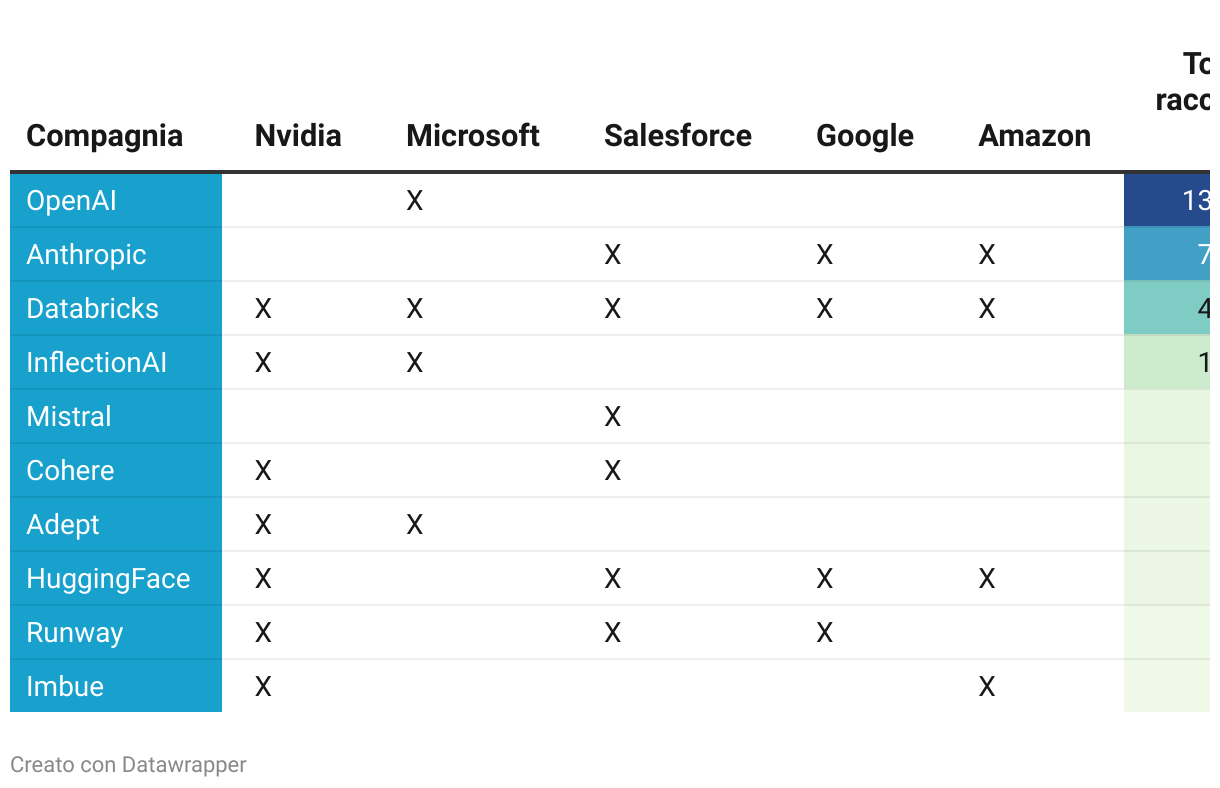Click the X under Microsoft for OpenAI
1220x788 pixels.
415,201
